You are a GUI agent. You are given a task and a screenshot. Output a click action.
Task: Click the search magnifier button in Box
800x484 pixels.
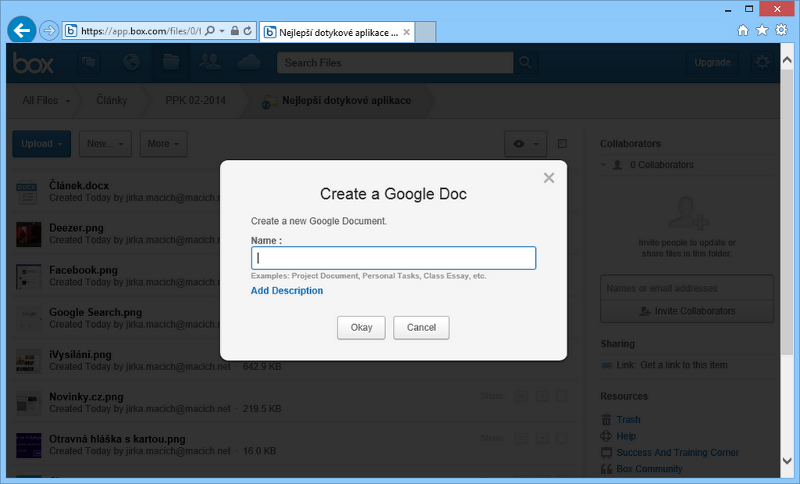point(527,63)
